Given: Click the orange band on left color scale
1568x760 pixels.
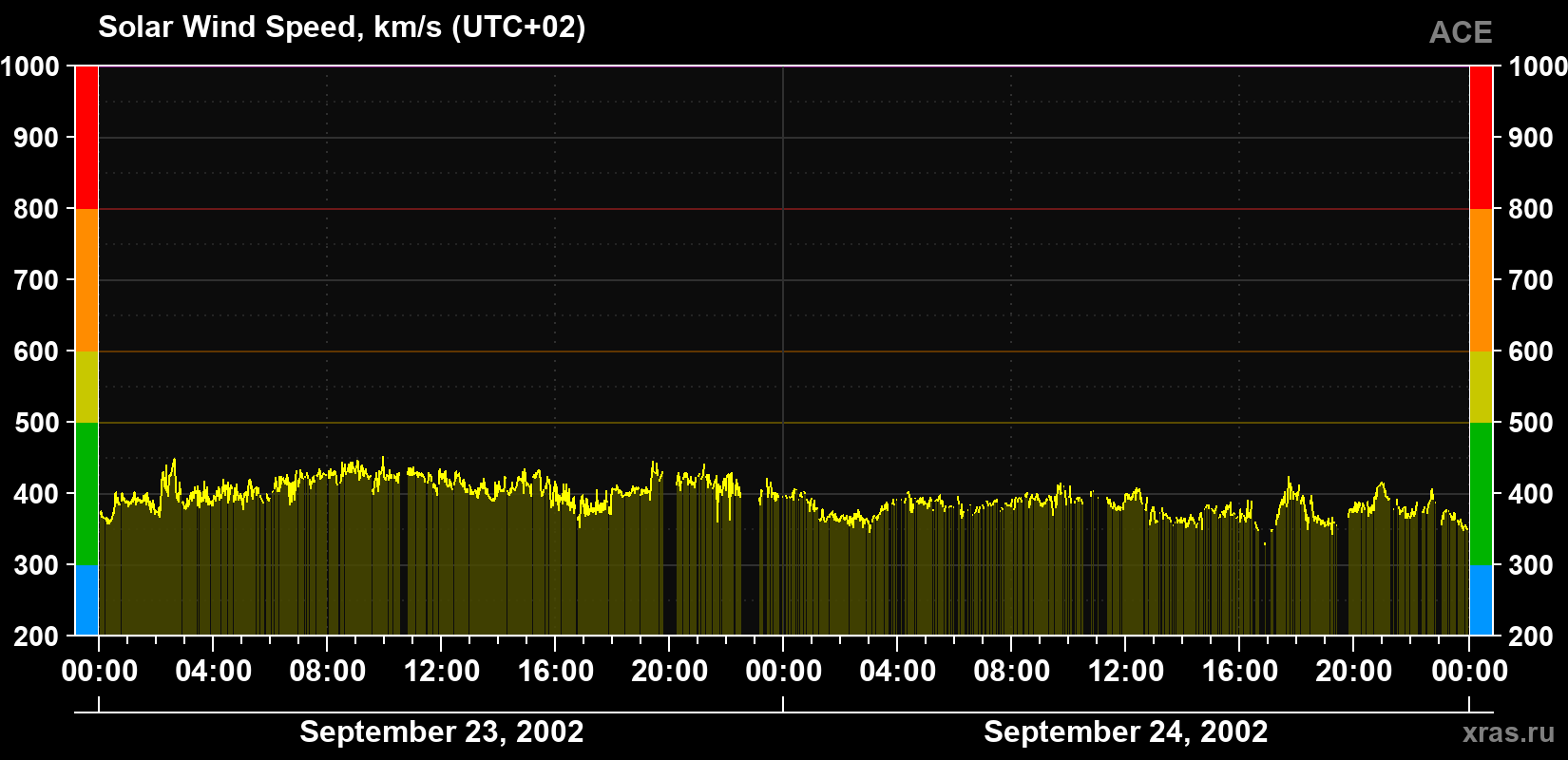Looking at the screenshot, I should click(x=86, y=280).
